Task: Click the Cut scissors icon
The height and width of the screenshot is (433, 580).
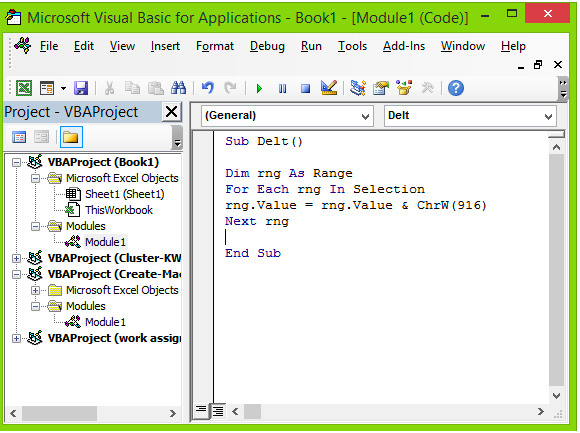Action: tap(109, 88)
